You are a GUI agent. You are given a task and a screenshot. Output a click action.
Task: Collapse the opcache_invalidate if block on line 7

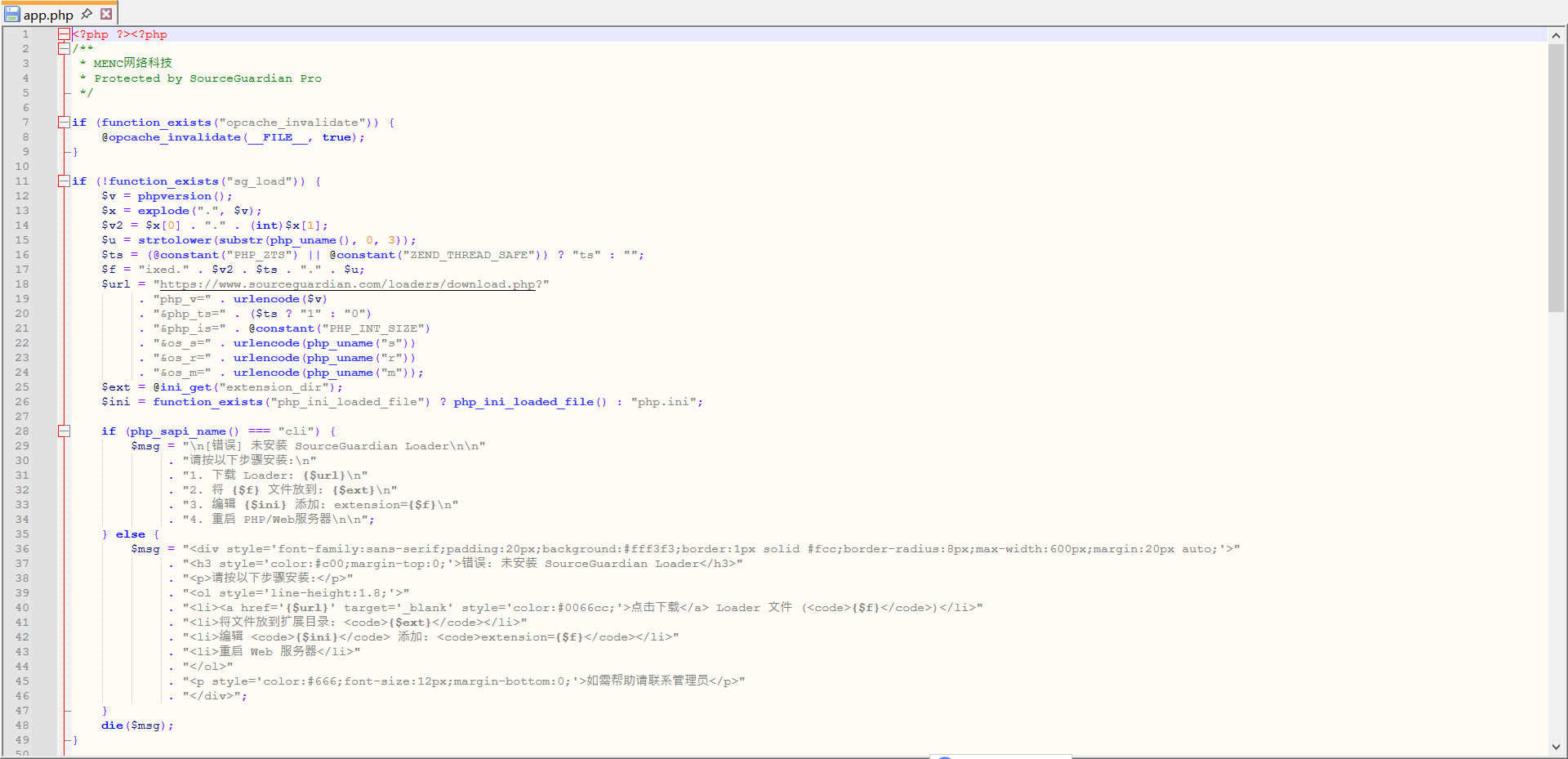[64, 123]
